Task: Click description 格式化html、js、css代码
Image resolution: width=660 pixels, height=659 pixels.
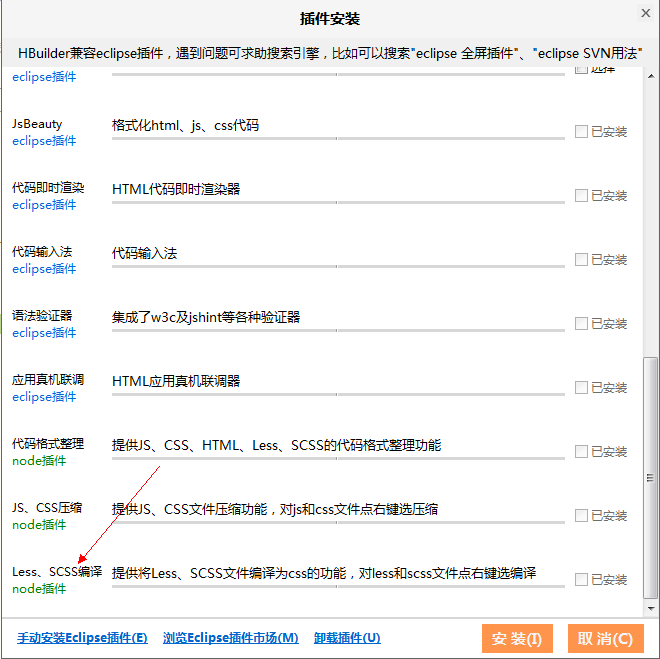Action: click(x=185, y=125)
